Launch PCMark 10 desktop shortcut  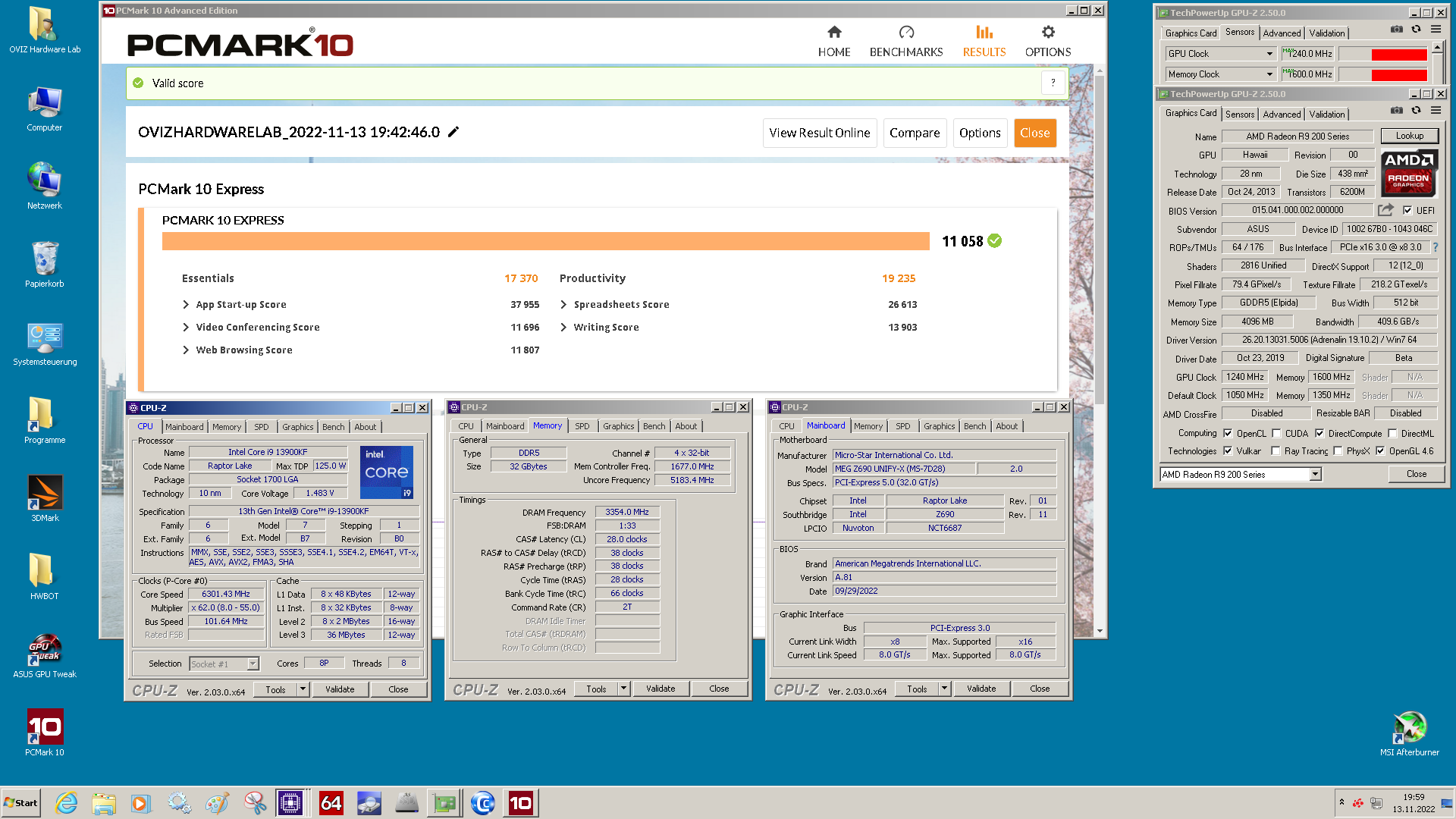pos(45,733)
